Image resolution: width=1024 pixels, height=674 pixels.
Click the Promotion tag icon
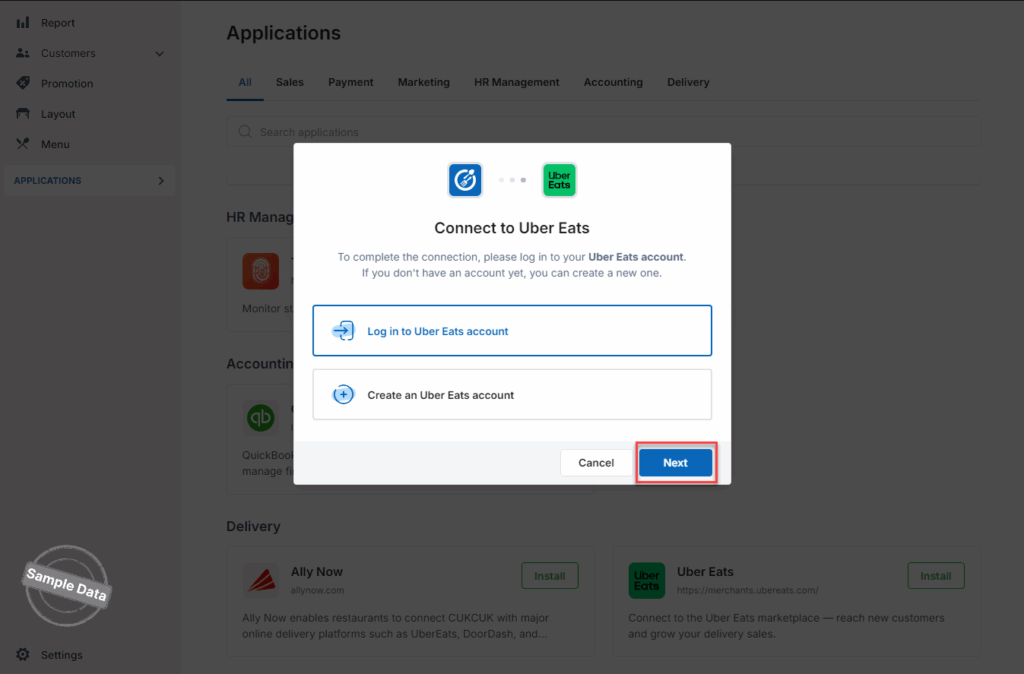coord(23,84)
